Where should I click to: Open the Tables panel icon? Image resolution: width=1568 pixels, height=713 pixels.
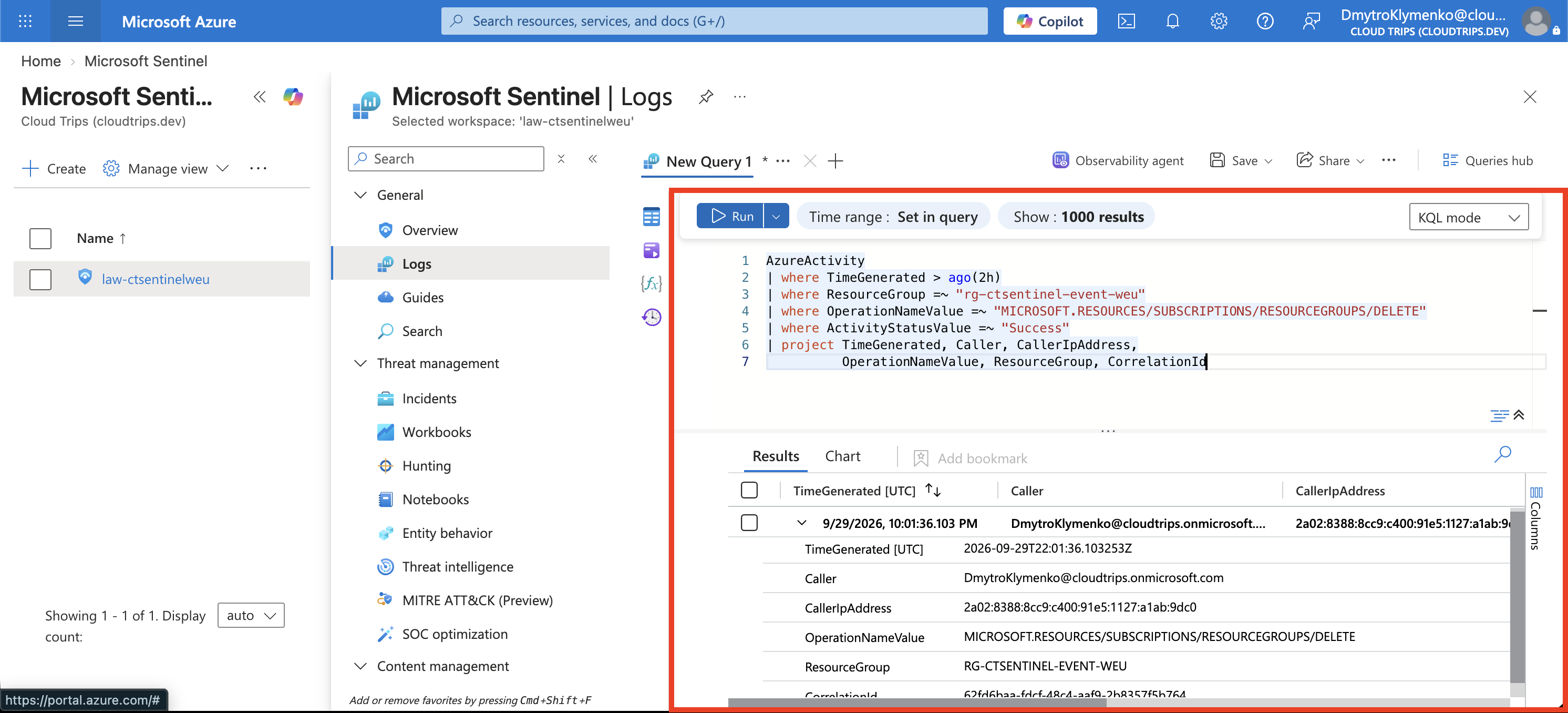pyautogui.click(x=651, y=216)
